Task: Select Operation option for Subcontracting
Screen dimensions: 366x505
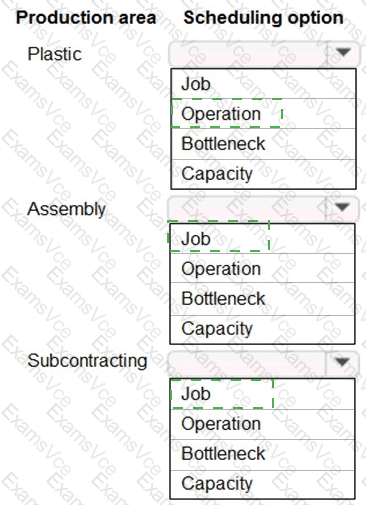Action: point(262,424)
